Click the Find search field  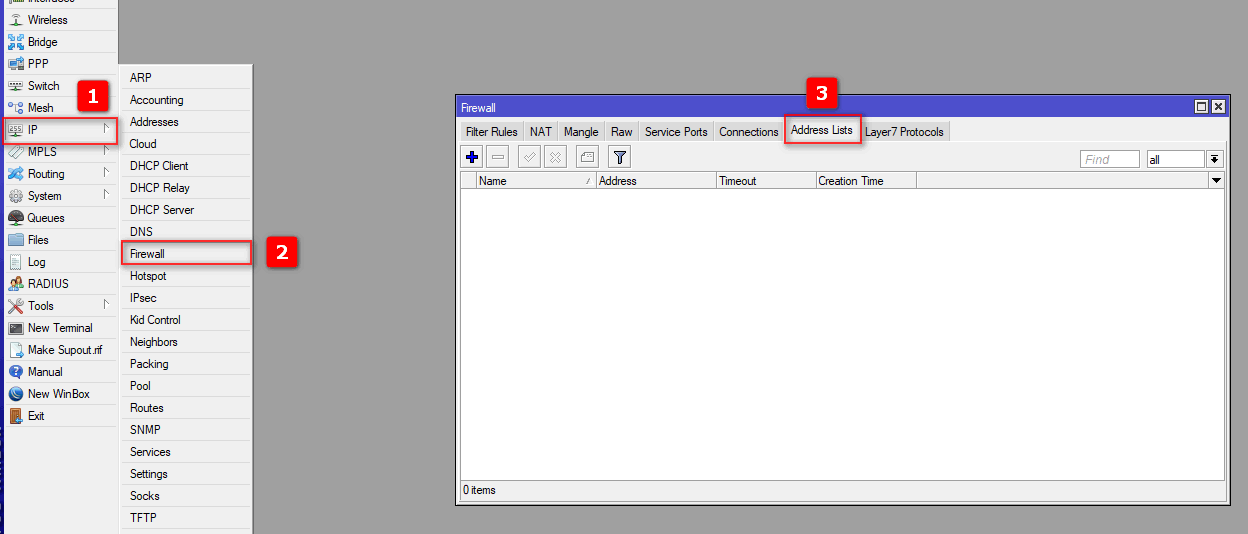(x=1109, y=159)
